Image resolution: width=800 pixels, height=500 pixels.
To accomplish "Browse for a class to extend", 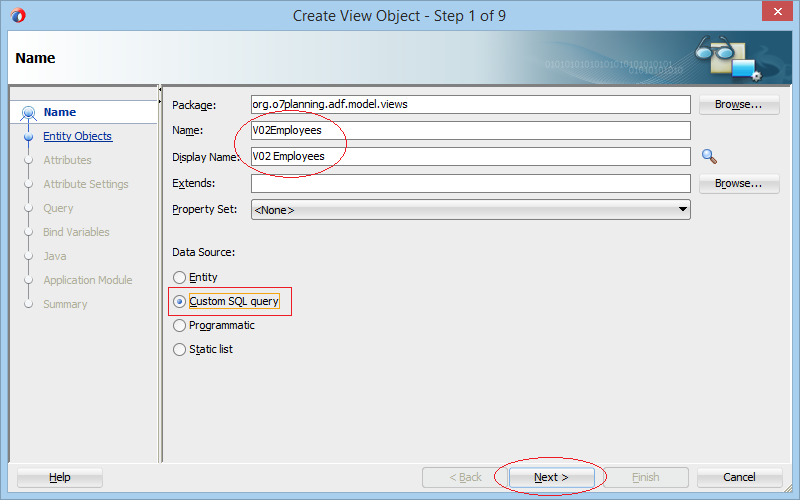I will pyautogui.click(x=739, y=184).
